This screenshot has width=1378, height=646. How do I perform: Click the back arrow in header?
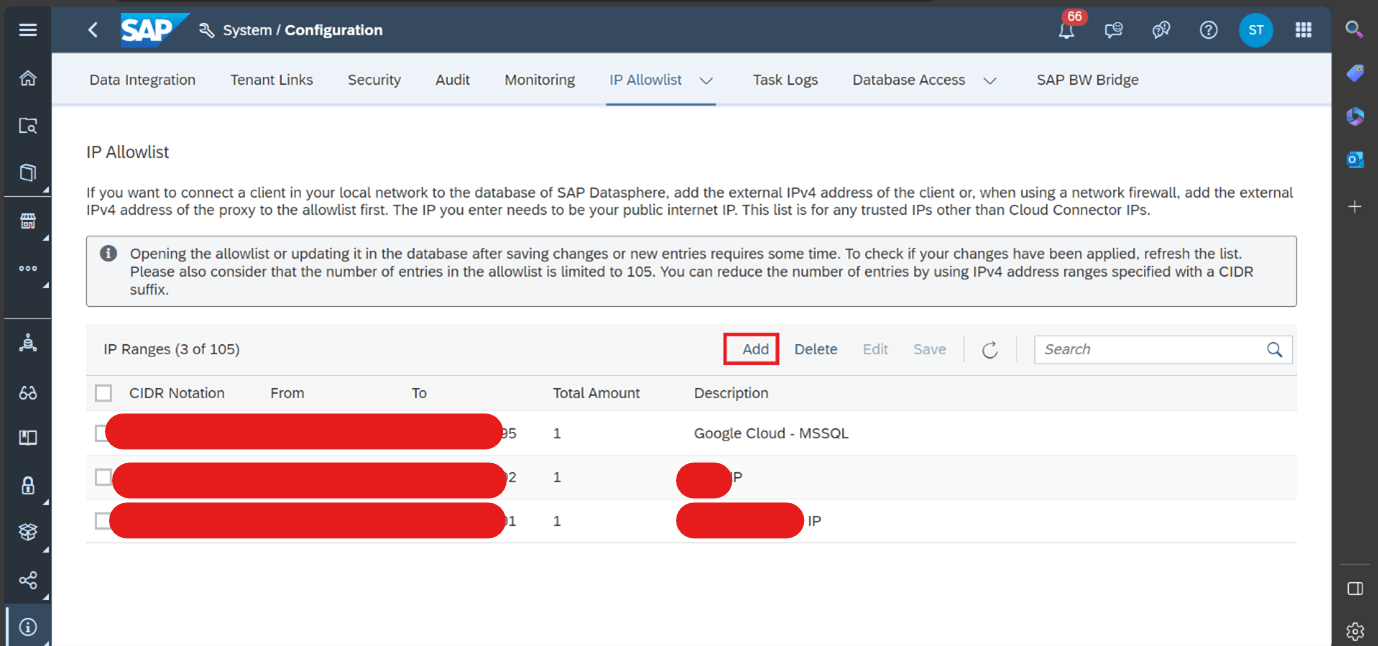click(93, 30)
